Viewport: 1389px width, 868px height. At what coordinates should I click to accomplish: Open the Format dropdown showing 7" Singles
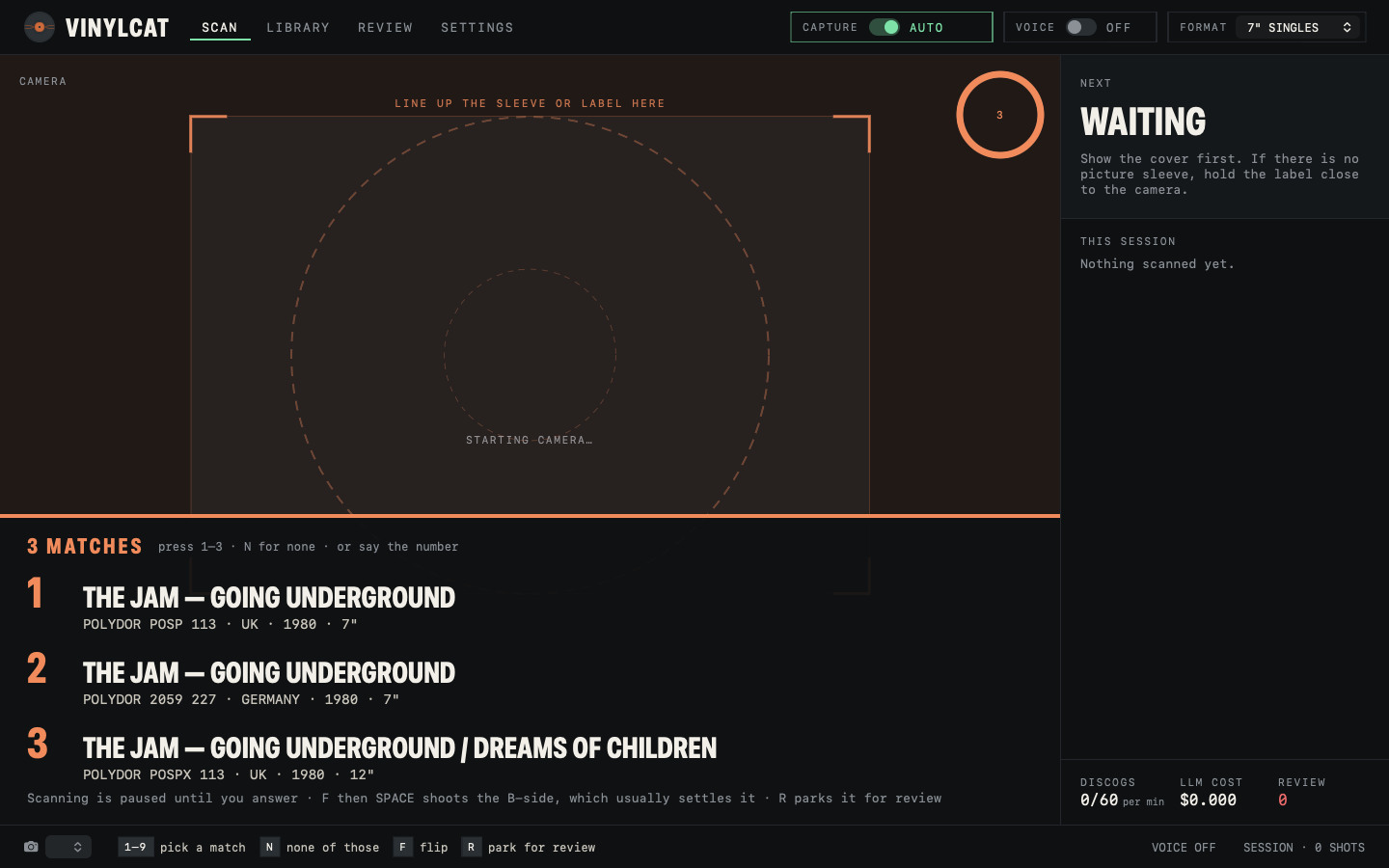point(1298,27)
